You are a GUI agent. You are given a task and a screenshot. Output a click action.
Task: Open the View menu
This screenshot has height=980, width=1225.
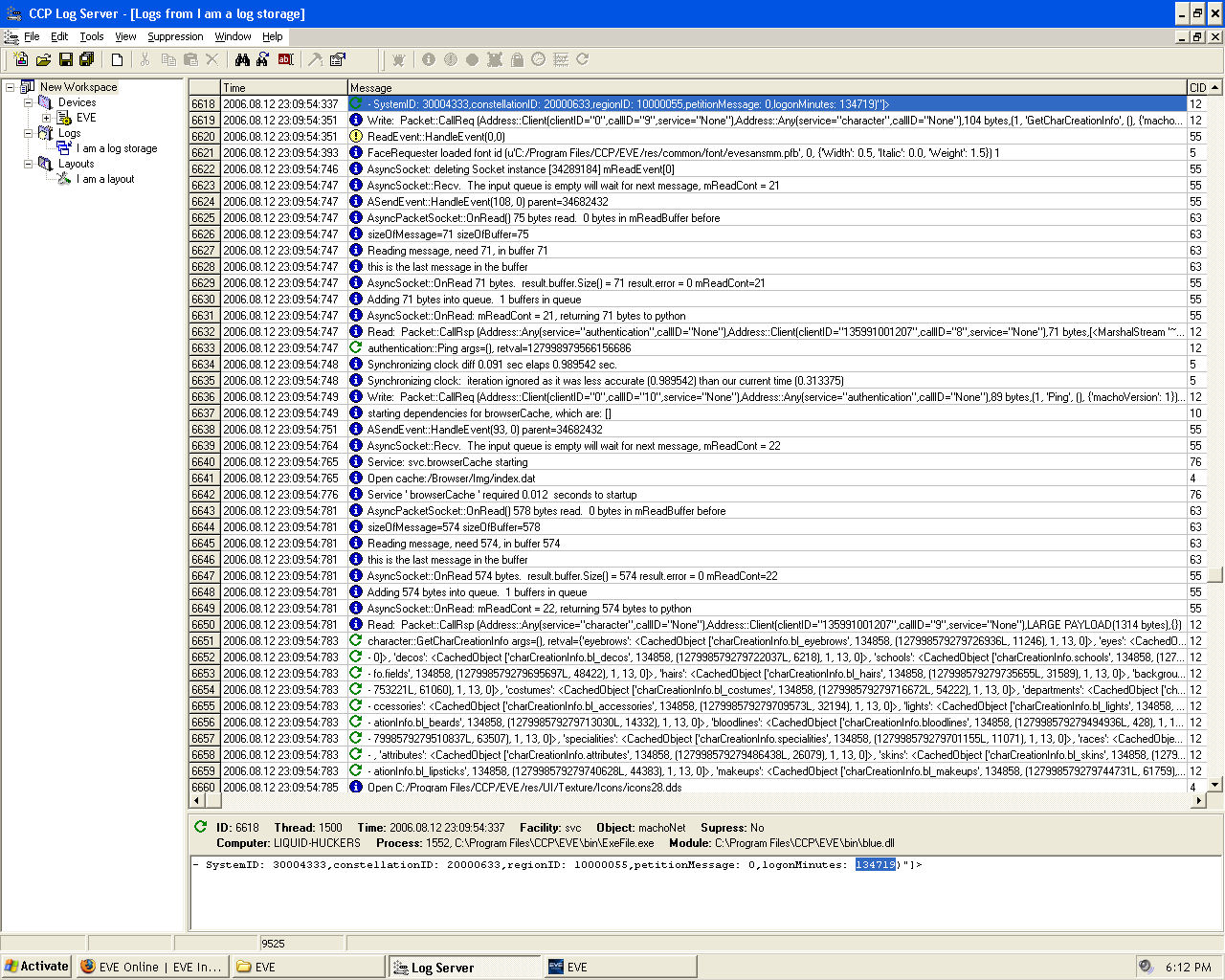[x=125, y=36]
